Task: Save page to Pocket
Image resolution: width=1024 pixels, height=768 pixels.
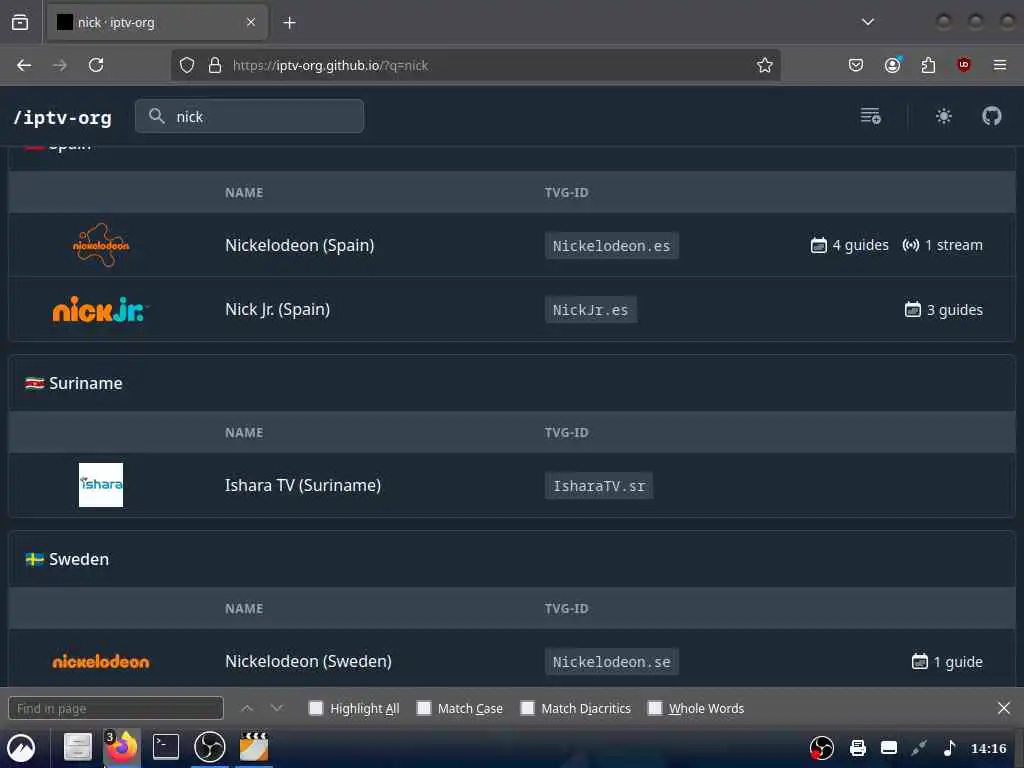Action: point(856,65)
